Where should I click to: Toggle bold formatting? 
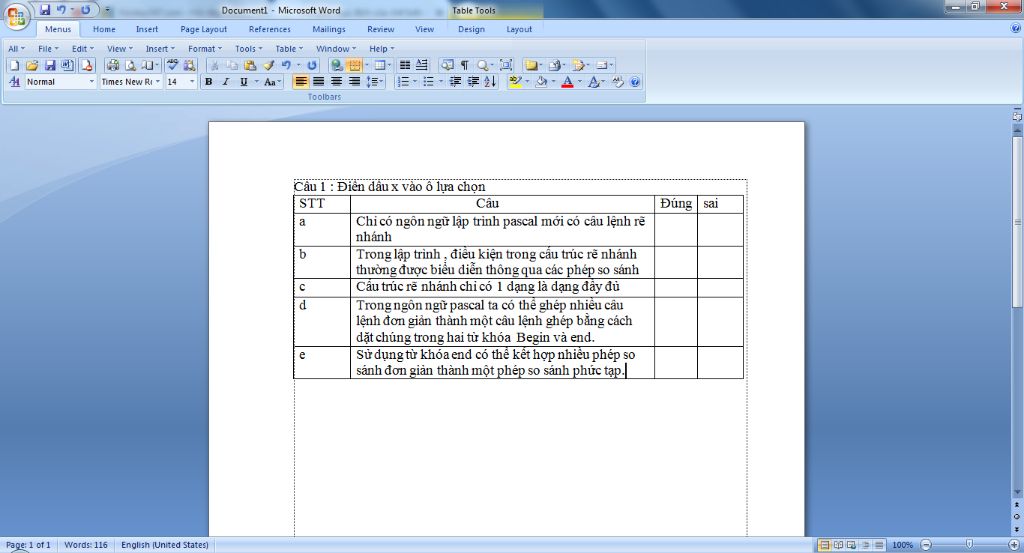point(208,82)
